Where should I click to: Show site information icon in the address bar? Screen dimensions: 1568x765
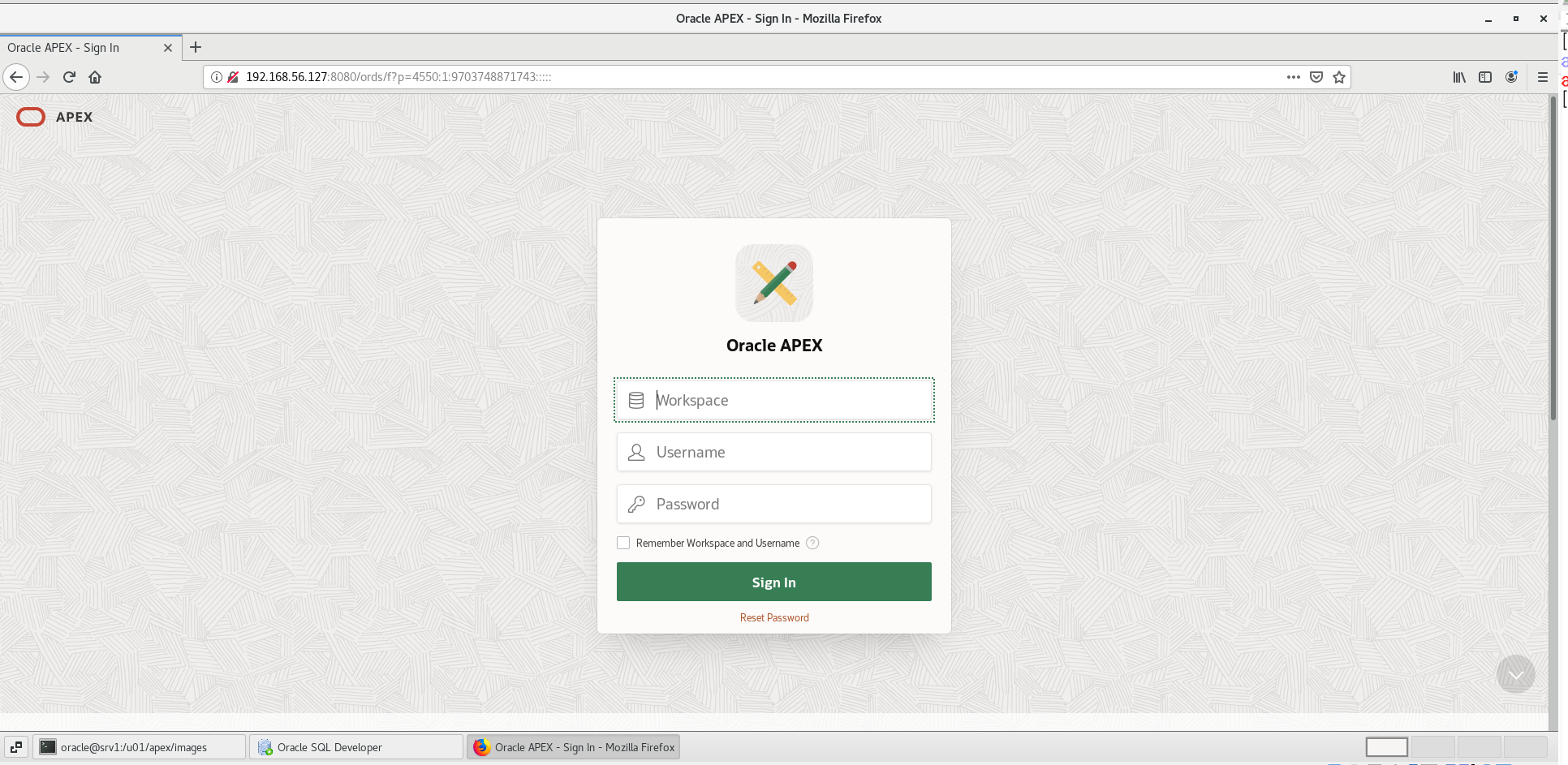(x=217, y=77)
